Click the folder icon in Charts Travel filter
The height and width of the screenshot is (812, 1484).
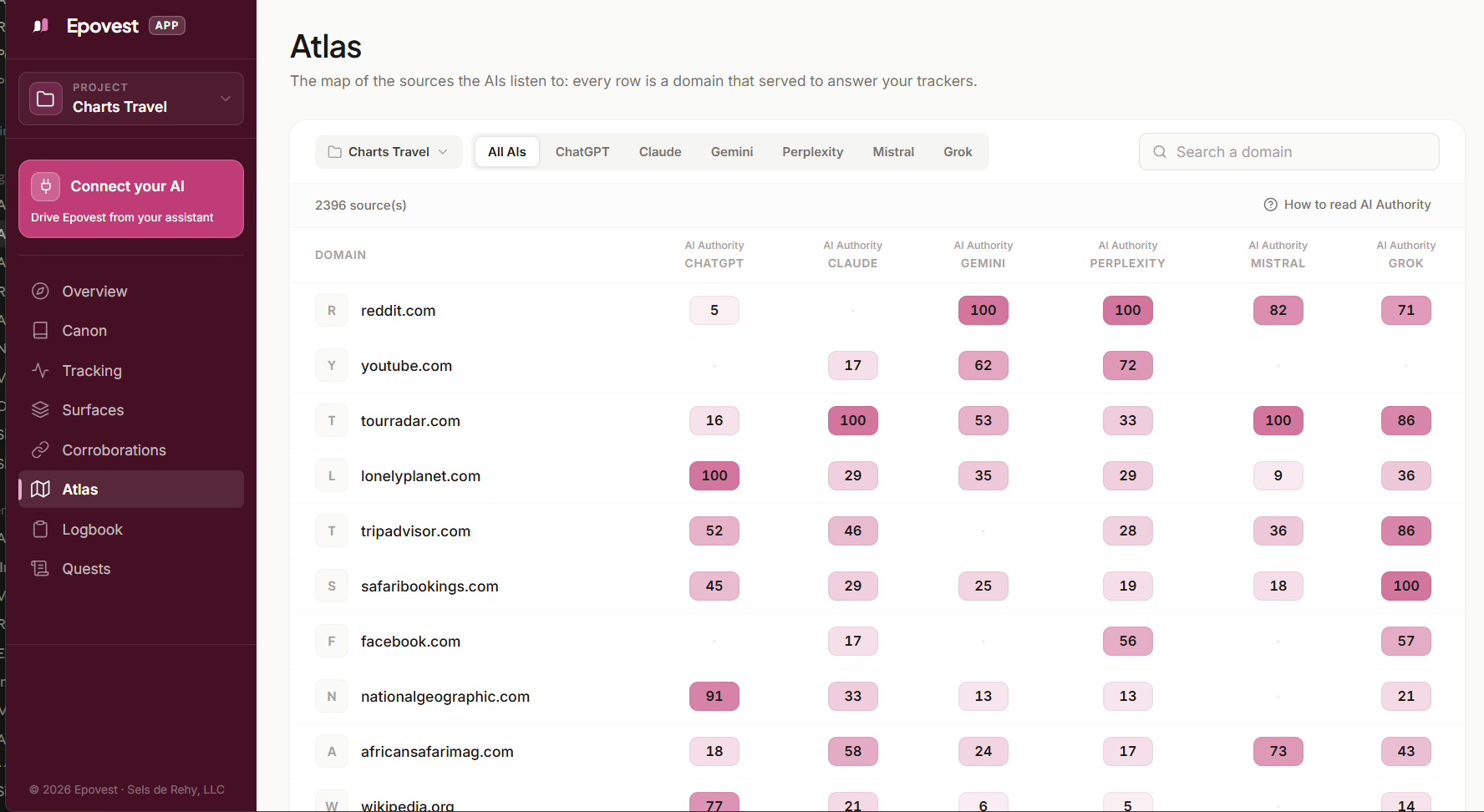pyautogui.click(x=335, y=152)
